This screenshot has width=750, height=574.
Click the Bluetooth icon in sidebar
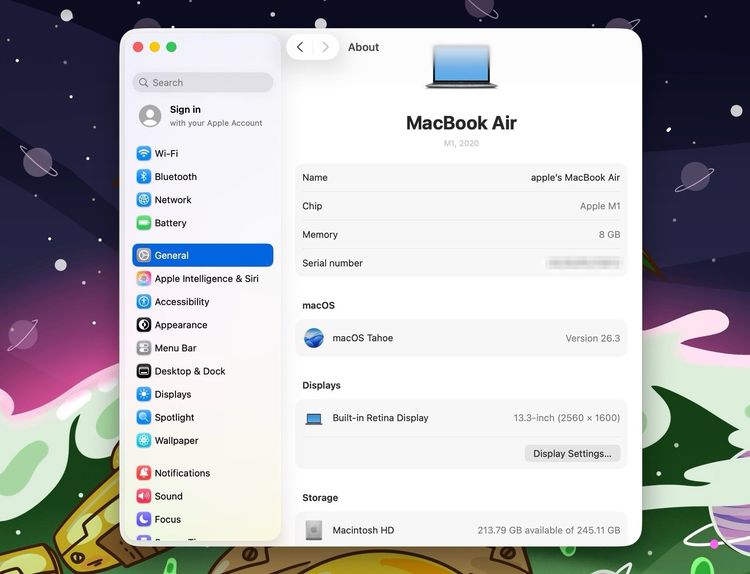(143, 177)
